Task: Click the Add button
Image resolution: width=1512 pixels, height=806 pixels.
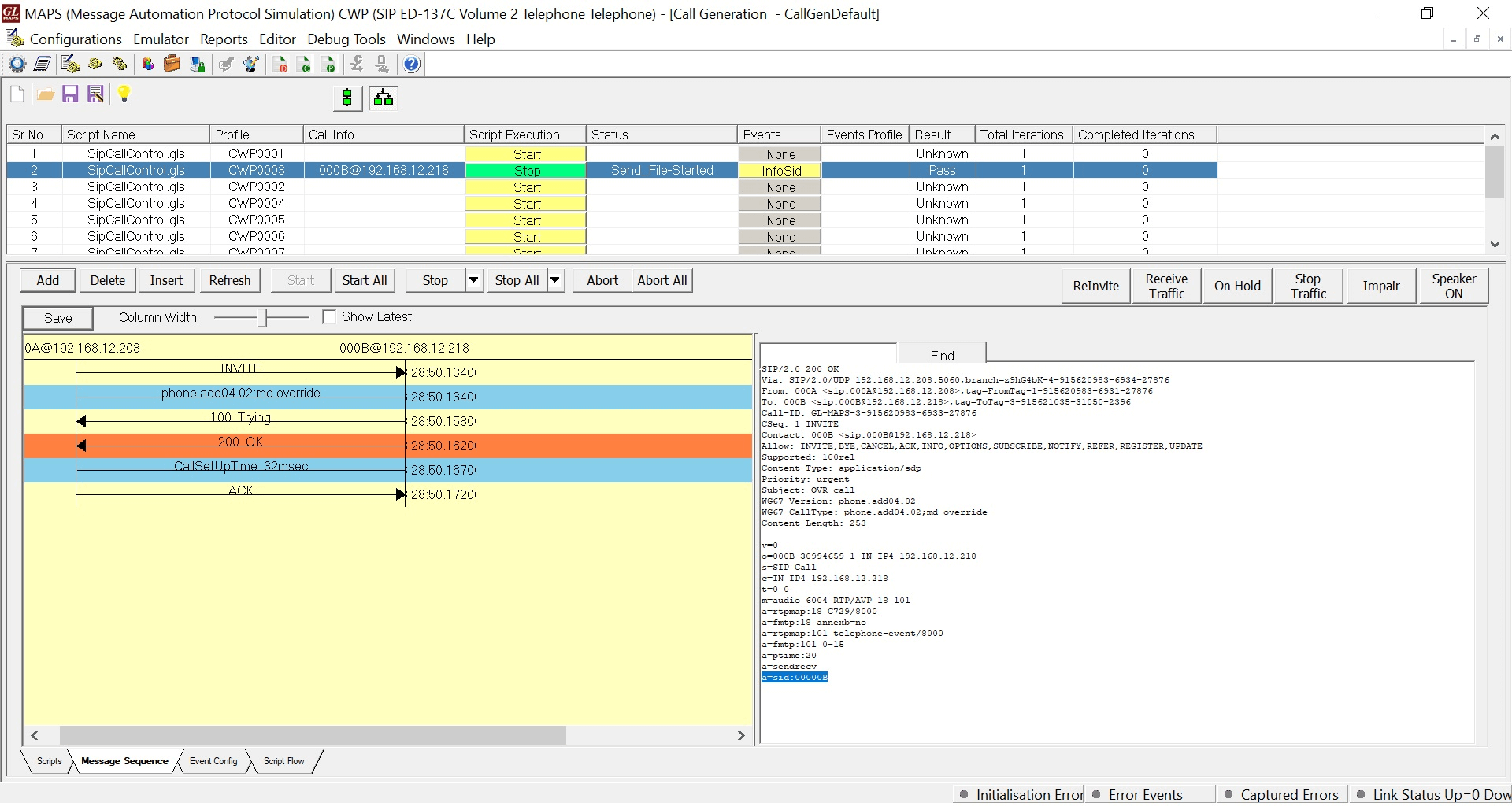Action: click(x=48, y=280)
